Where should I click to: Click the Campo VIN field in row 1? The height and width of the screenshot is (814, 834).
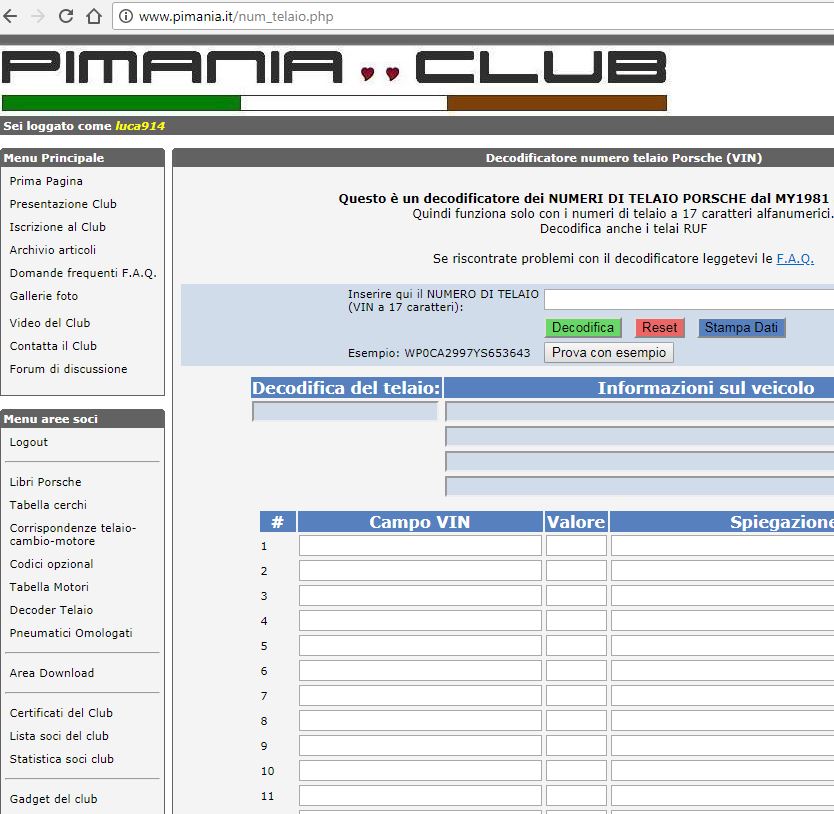tap(420, 546)
